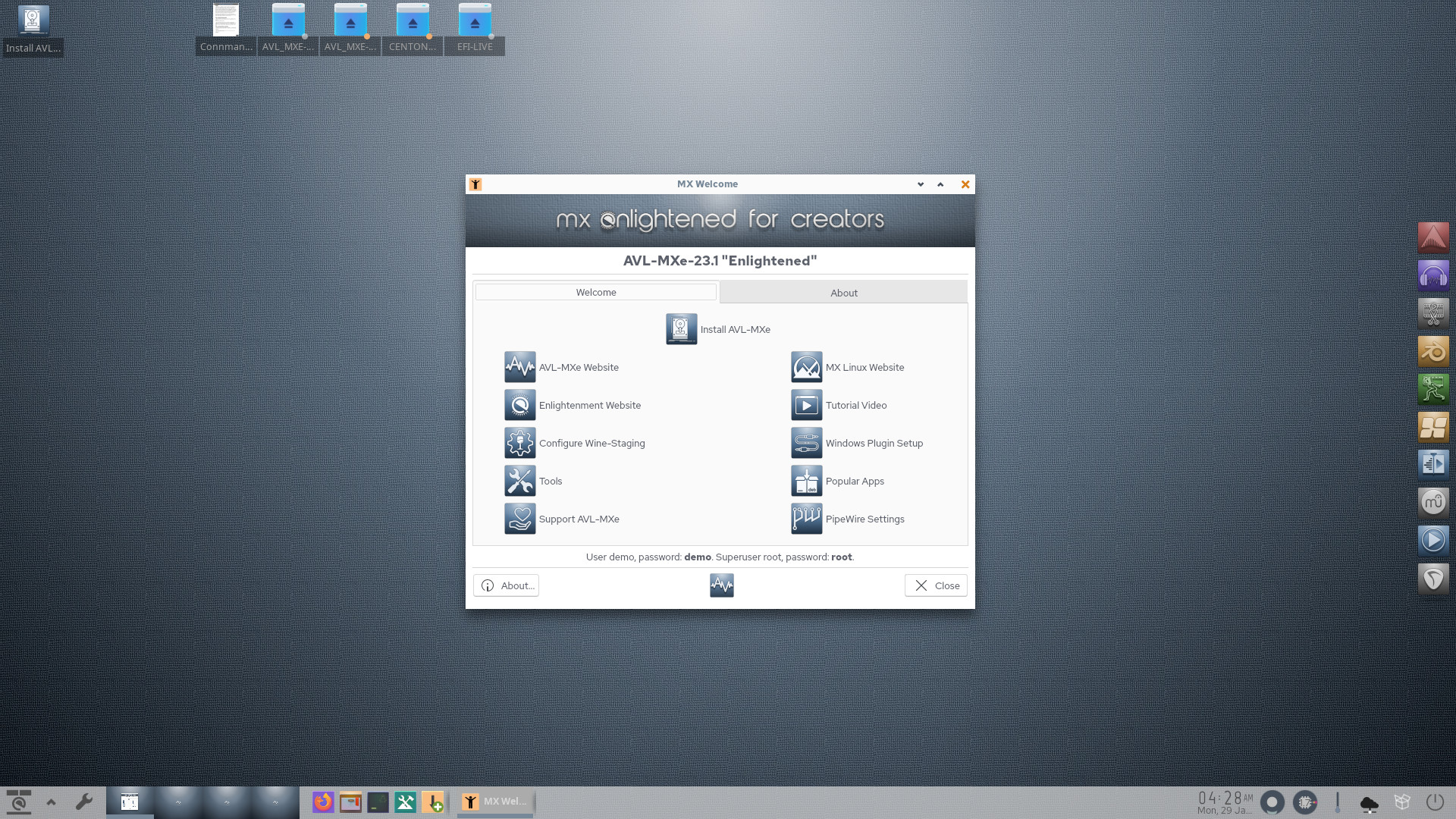Image resolution: width=1456 pixels, height=819 pixels.
Task: Open the file manager taskbar icon
Action: click(350, 802)
